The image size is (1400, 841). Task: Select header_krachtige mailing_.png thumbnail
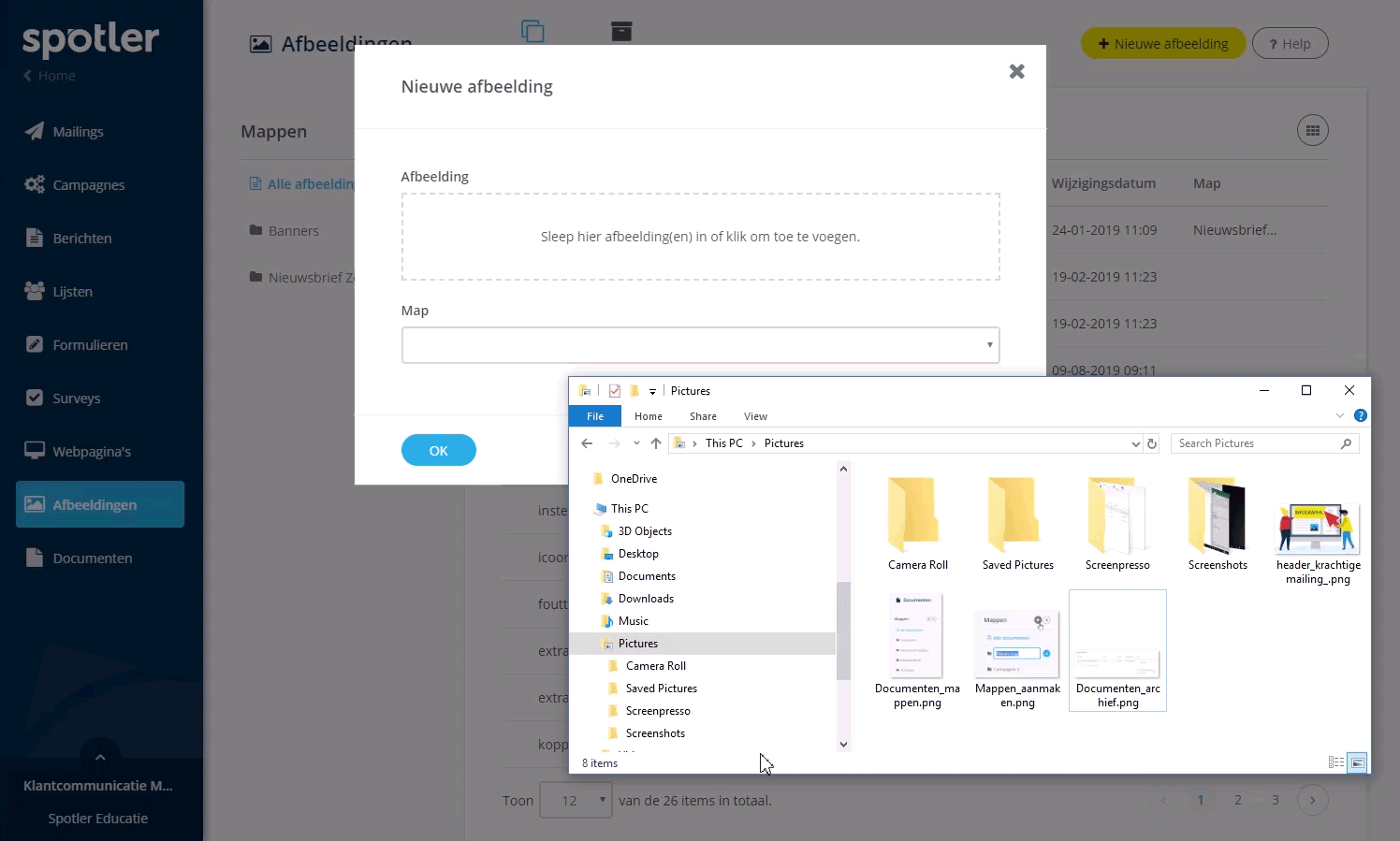click(x=1318, y=529)
